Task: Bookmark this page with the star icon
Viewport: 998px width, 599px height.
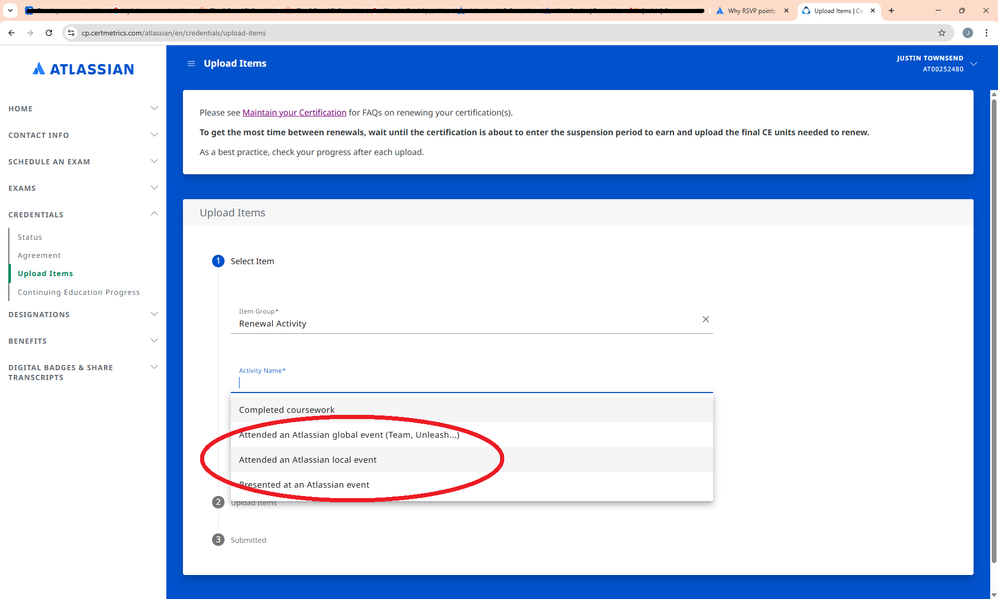Action: [941, 32]
